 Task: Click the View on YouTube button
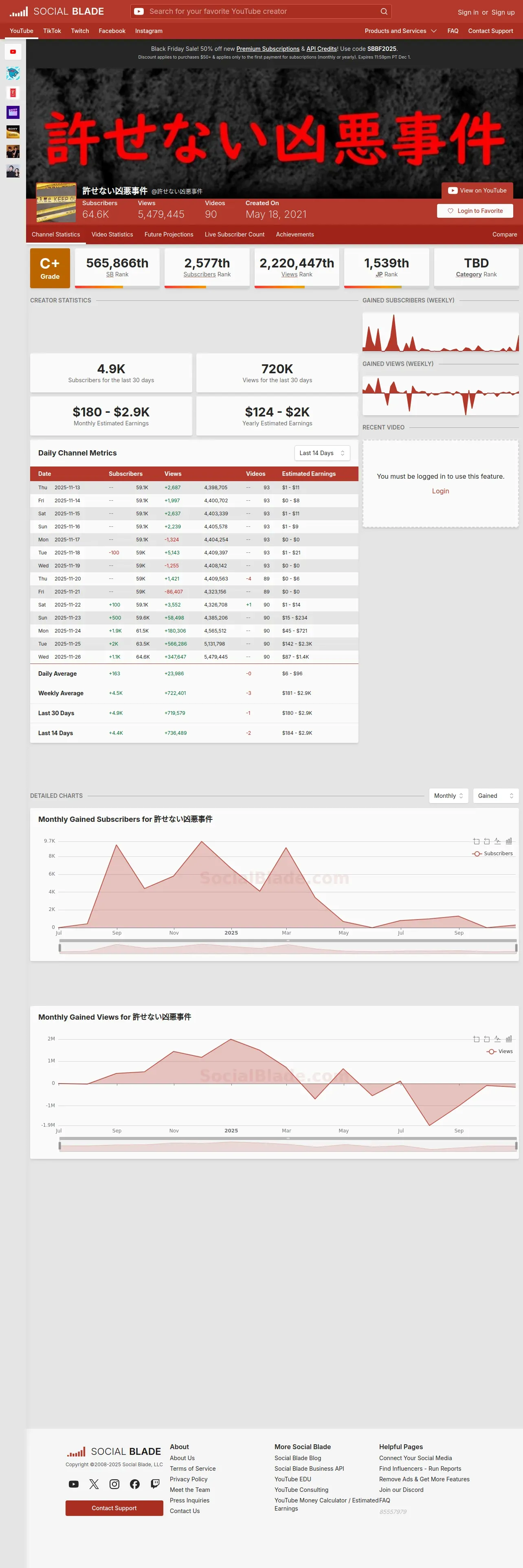tap(477, 191)
